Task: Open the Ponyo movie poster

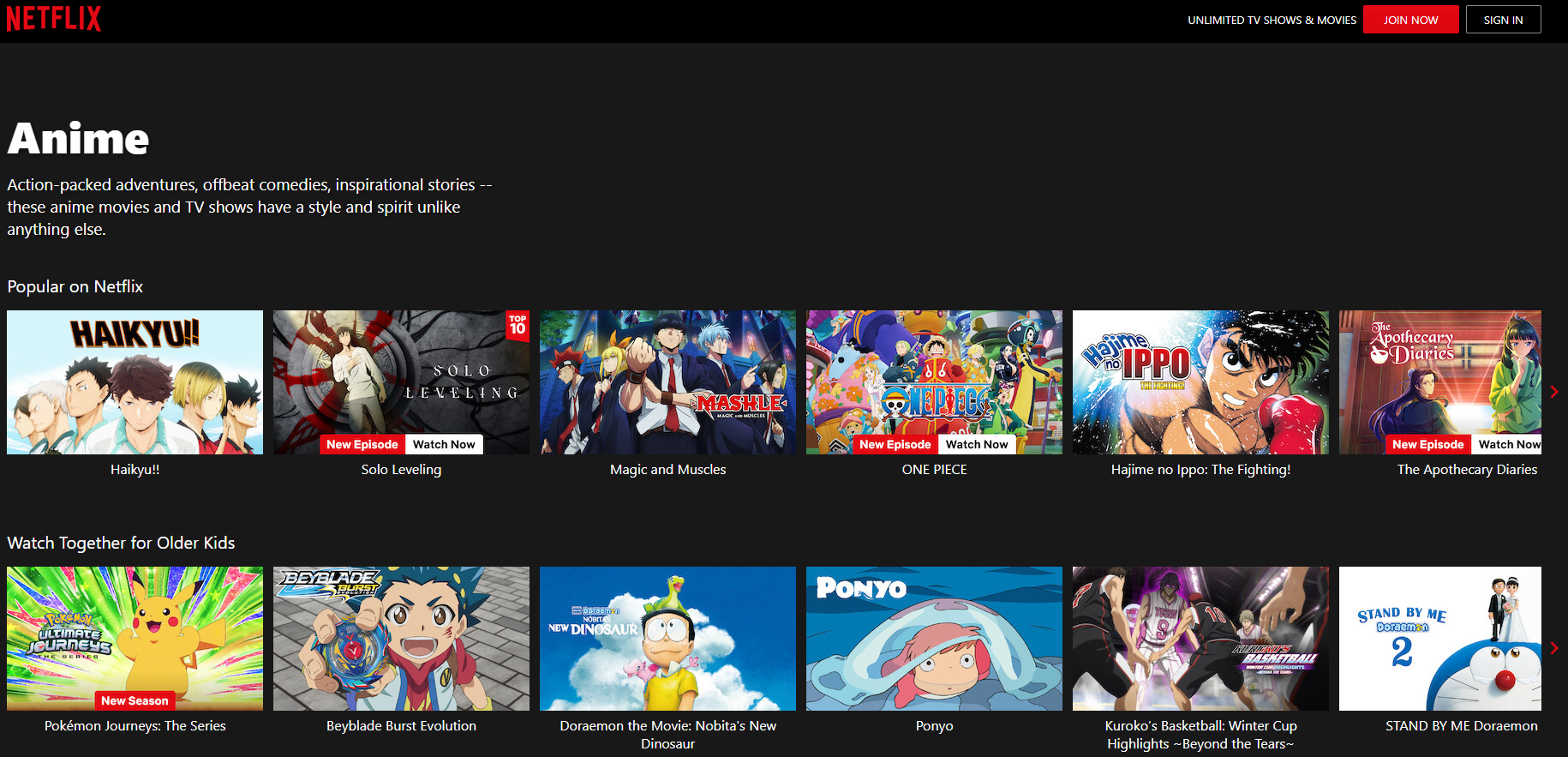Action: click(x=934, y=638)
